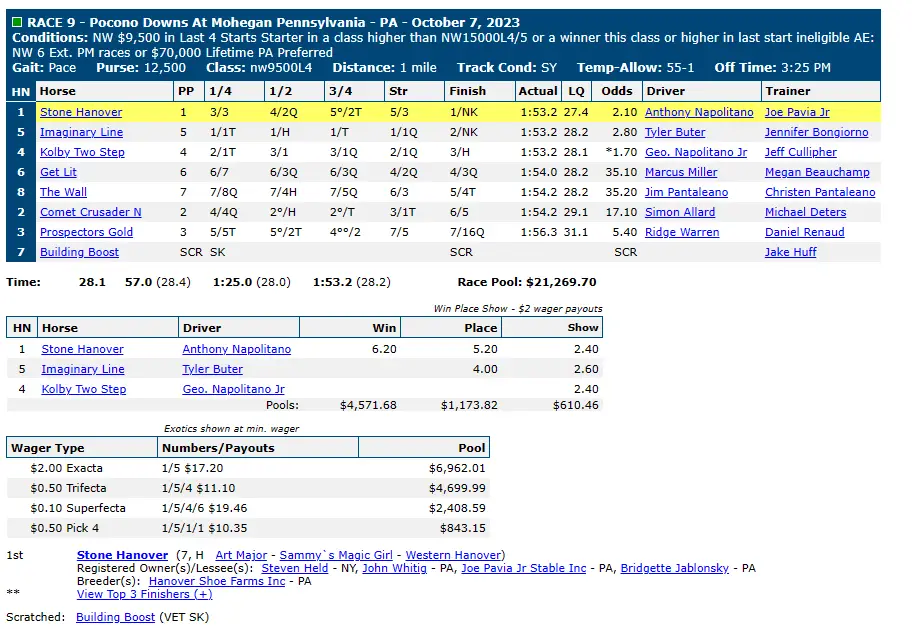This screenshot has width=912, height=629.
Task: Open owner John Whitig link
Action: (394, 568)
